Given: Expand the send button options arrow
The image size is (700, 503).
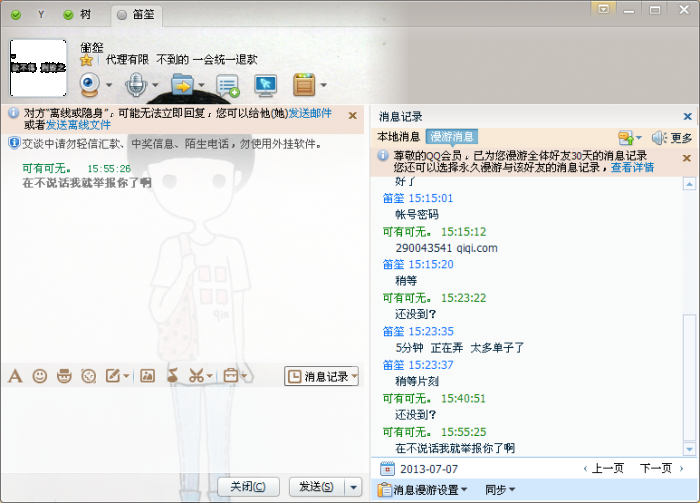Looking at the screenshot, I should click(x=354, y=487).
